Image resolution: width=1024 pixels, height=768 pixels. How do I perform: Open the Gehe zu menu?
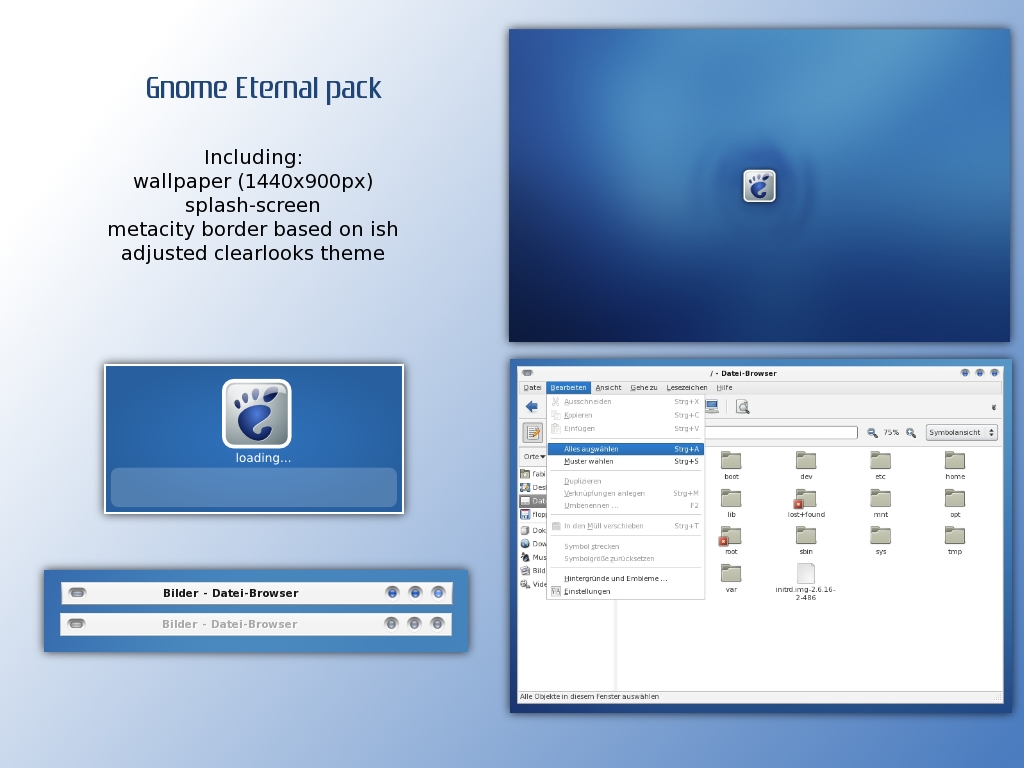(x=643, y=387)
